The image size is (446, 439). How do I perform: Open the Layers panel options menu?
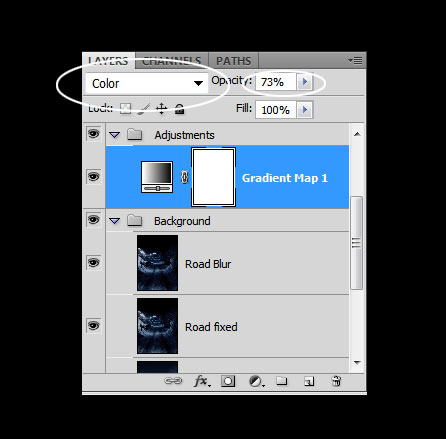pyautogui.click(x=355, y=60)
